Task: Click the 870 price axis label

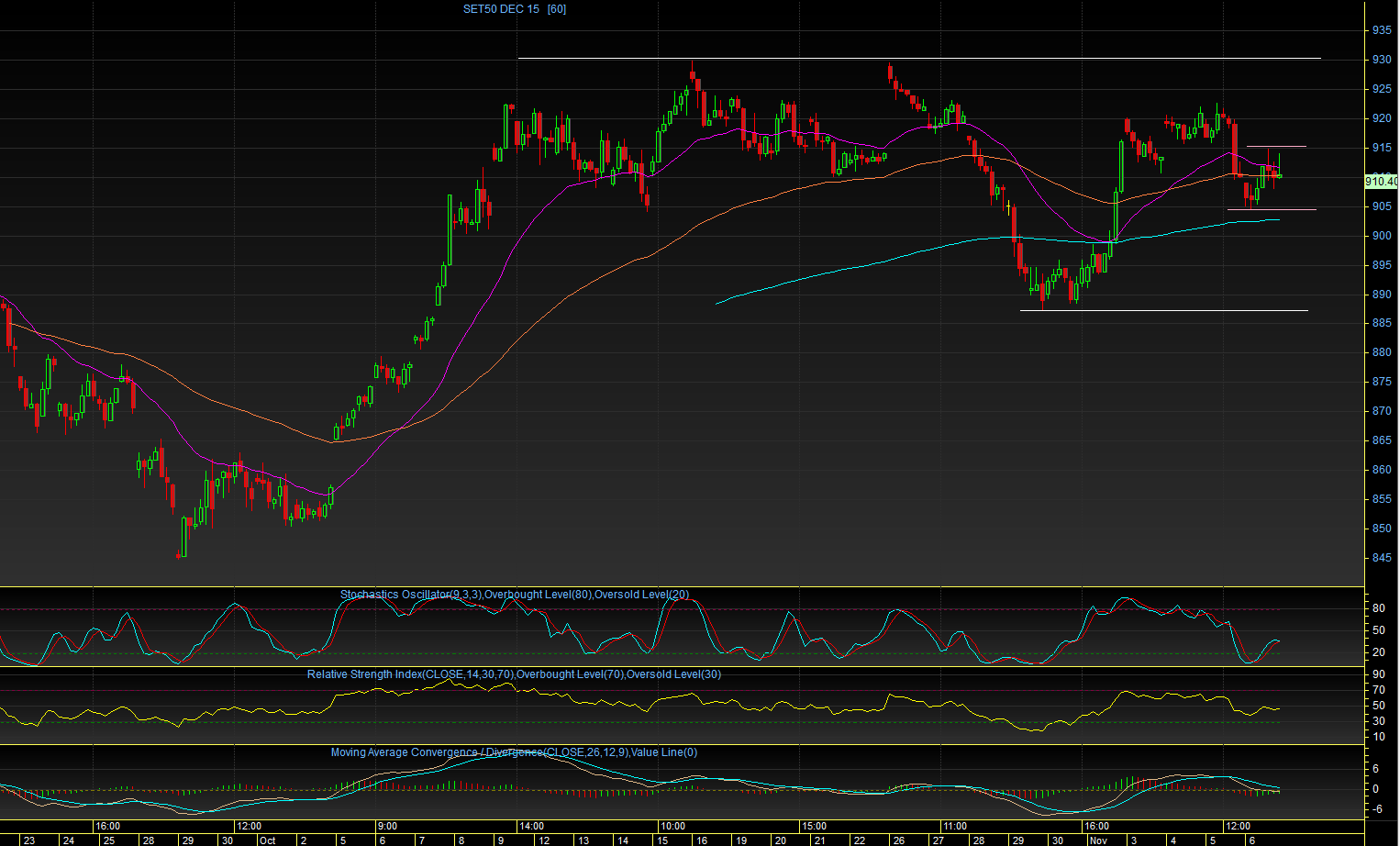Action: (x=1382, y=411)
